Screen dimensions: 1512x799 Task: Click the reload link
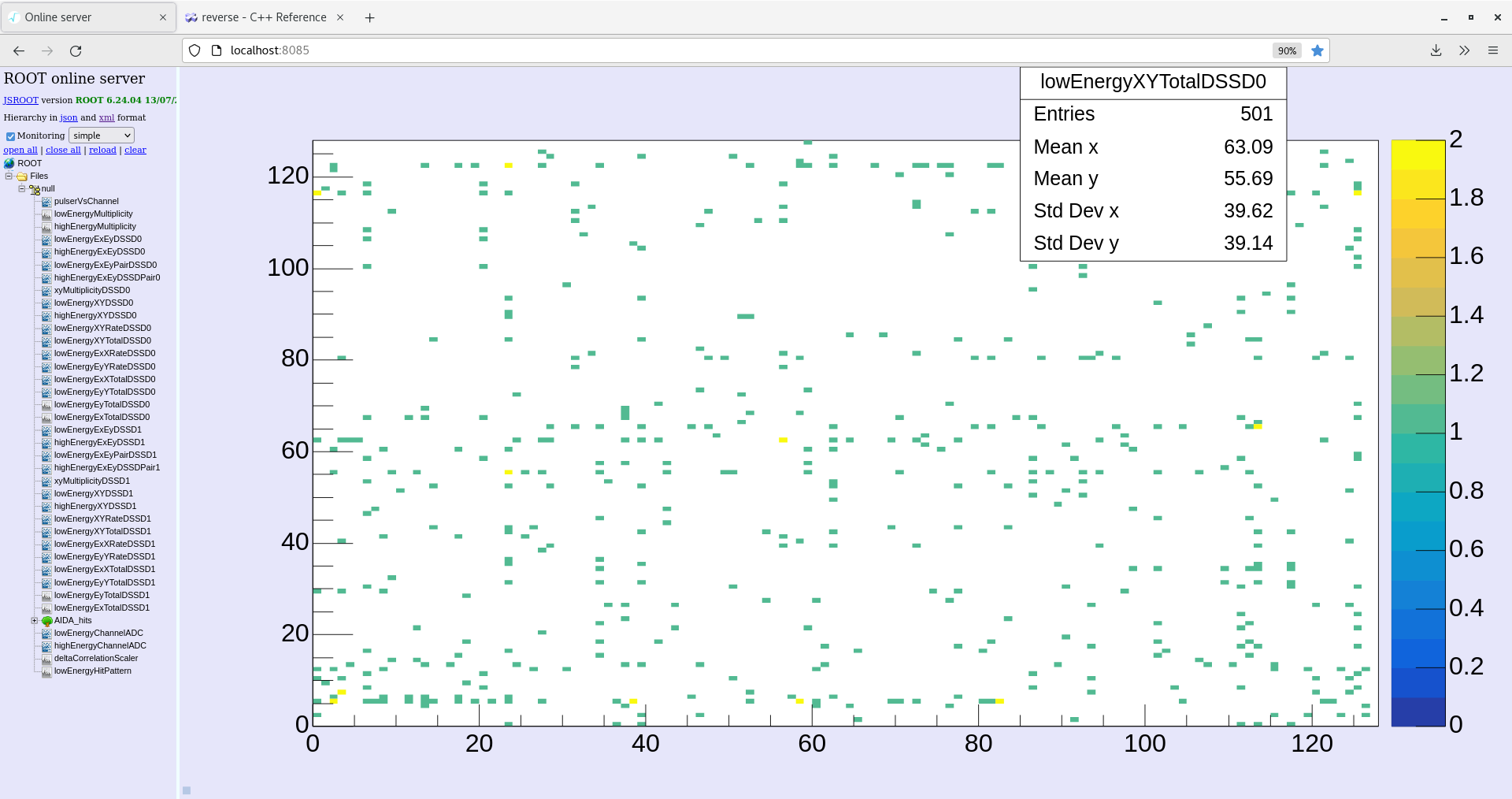pyautogui.click(x=102, y=150)
